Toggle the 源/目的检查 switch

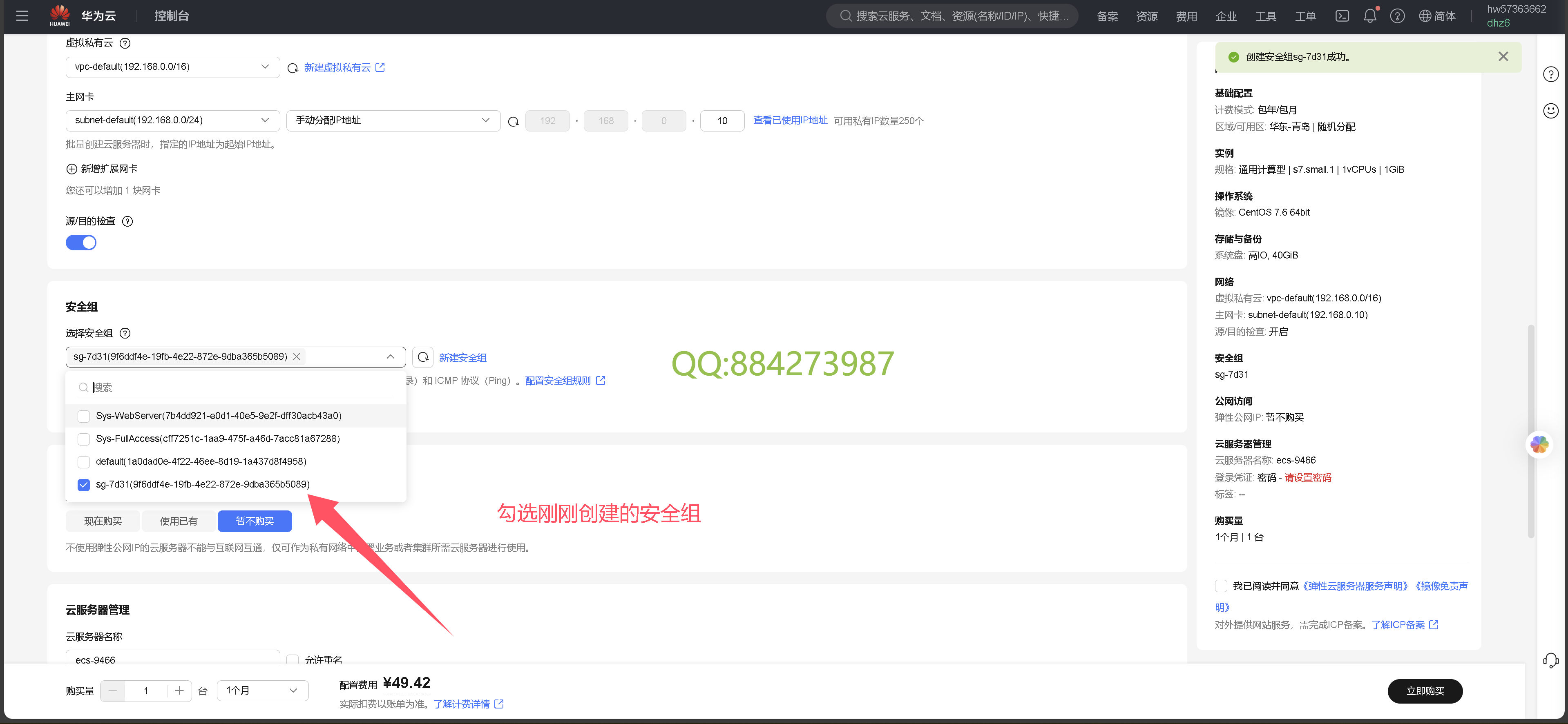click(81, 243)
